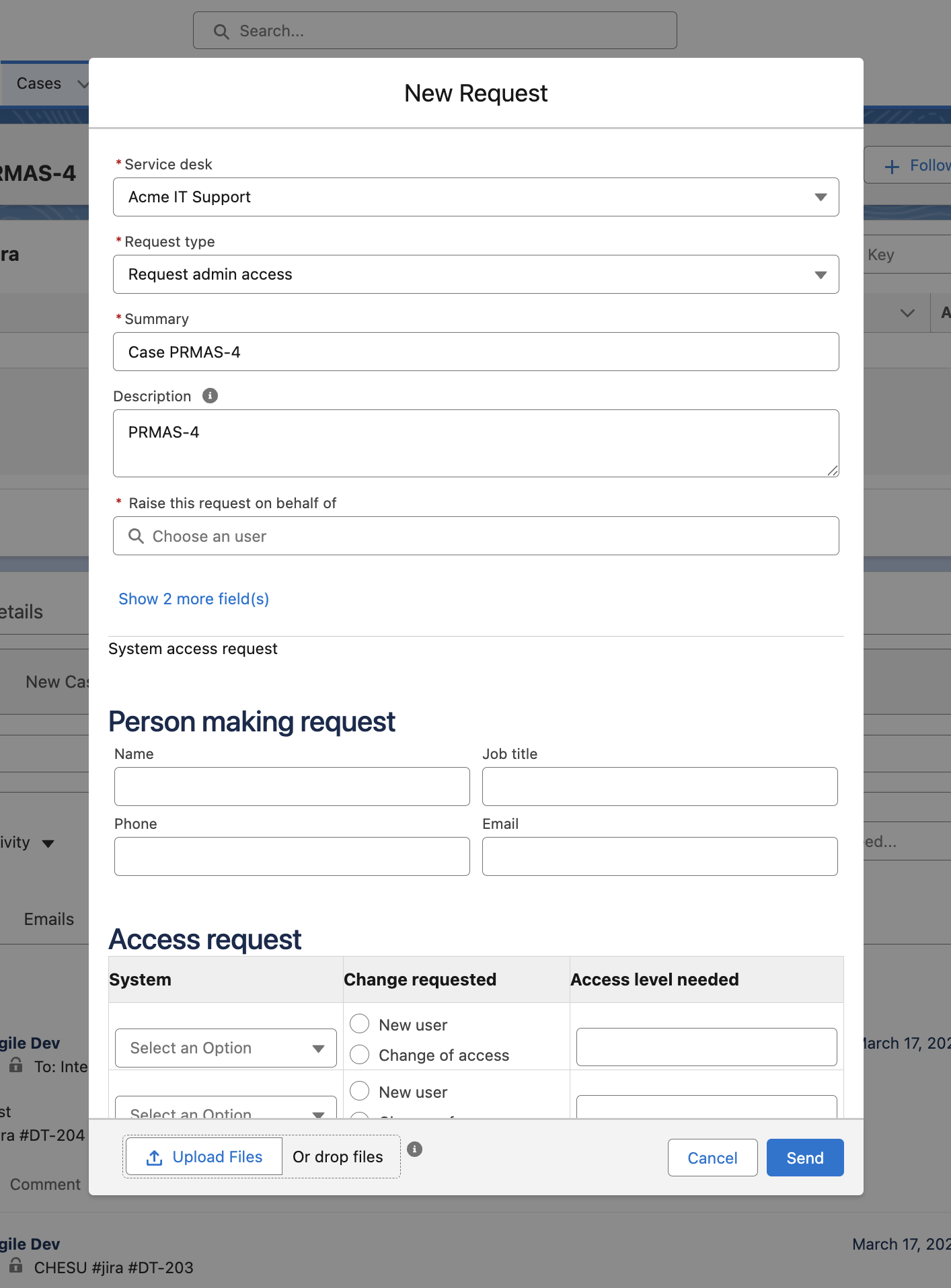
Task: Click the magnifier icon in Choose an user field
Action: [x=136, y=536]
